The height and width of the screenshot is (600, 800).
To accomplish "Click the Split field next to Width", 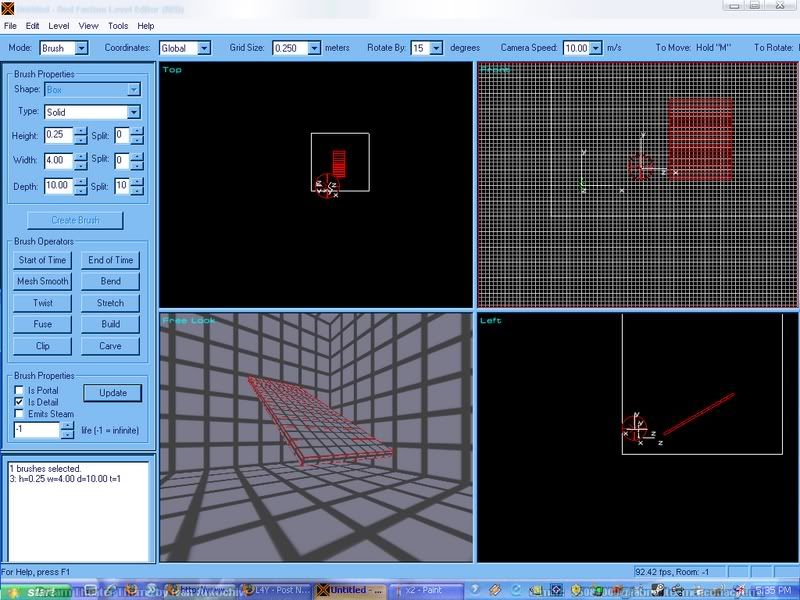I will pyautogui.click(x=122, y=160).
